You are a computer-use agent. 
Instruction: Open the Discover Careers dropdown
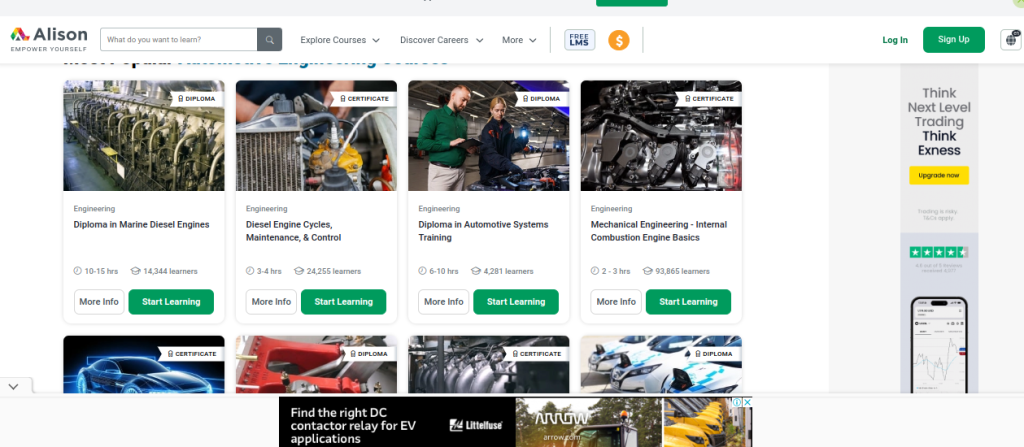tap(441, 40)
